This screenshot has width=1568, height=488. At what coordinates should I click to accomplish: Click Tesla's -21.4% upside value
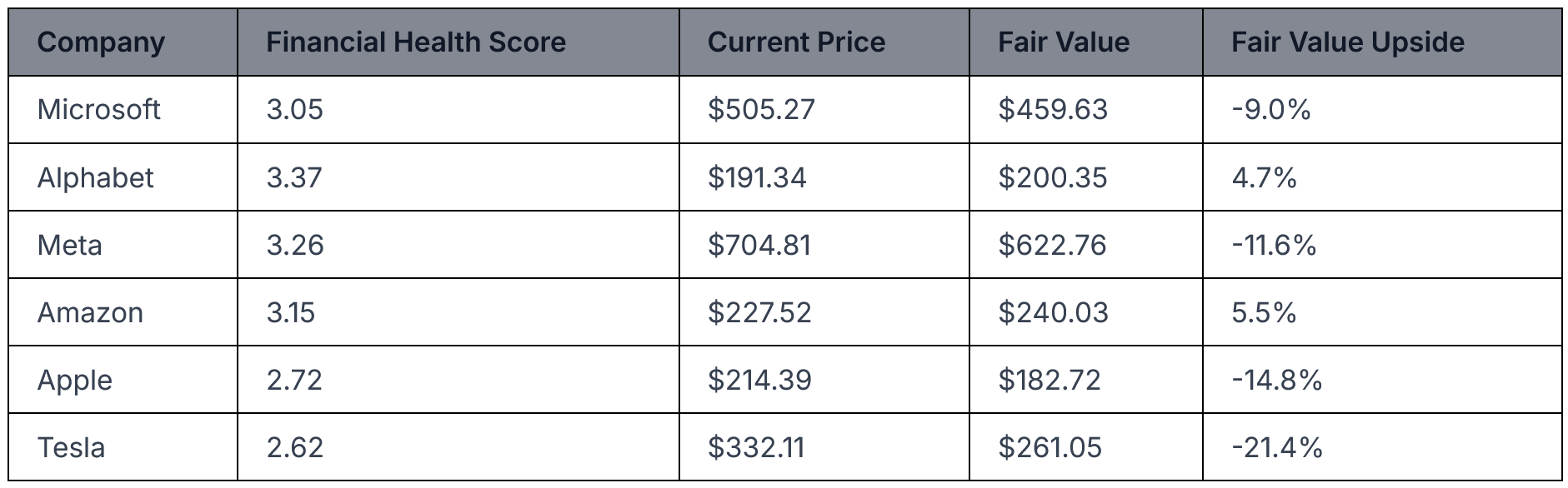(x=1277, y=447)
